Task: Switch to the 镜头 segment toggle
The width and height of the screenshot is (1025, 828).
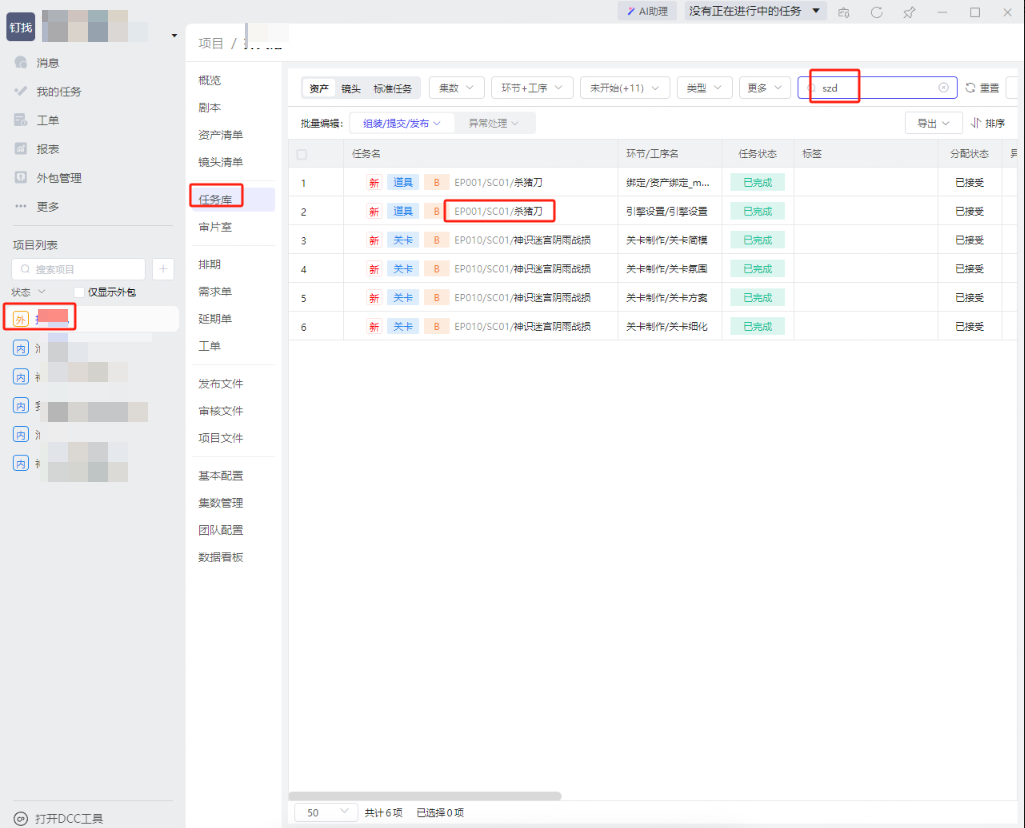Action: tap(350, 88)
